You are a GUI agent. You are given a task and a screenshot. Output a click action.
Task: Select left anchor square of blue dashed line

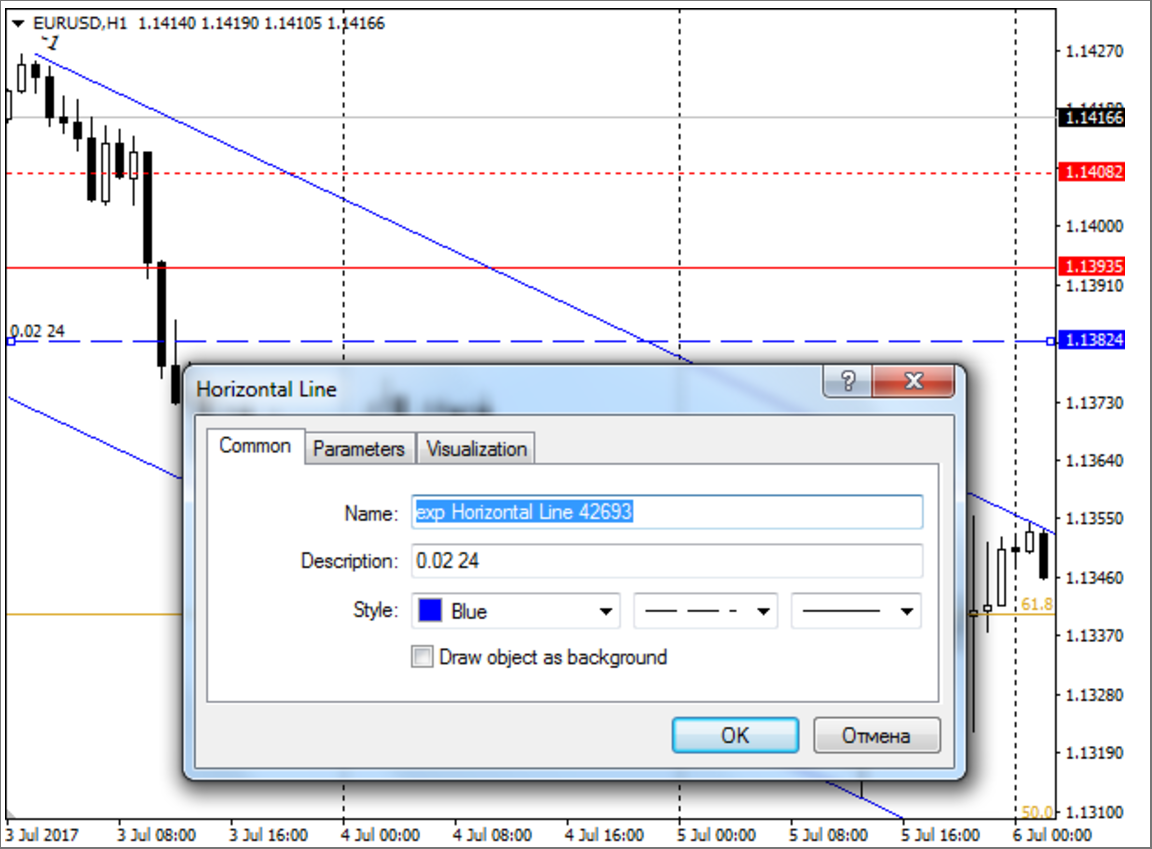coord(11,342)
